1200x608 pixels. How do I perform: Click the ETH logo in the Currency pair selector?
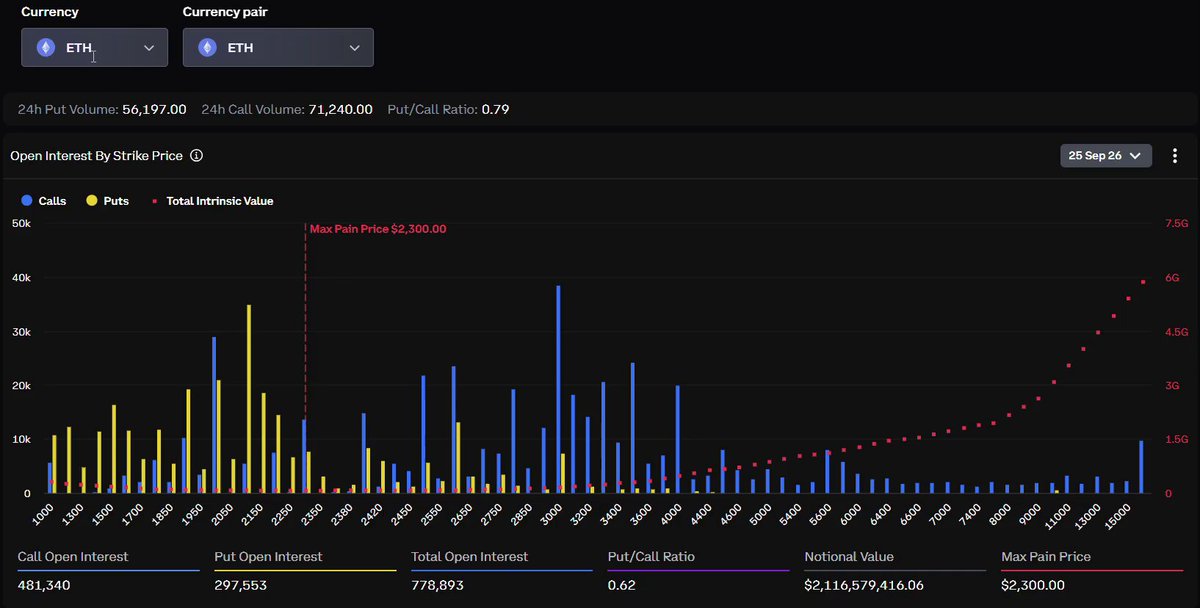[x=207, y=47]
